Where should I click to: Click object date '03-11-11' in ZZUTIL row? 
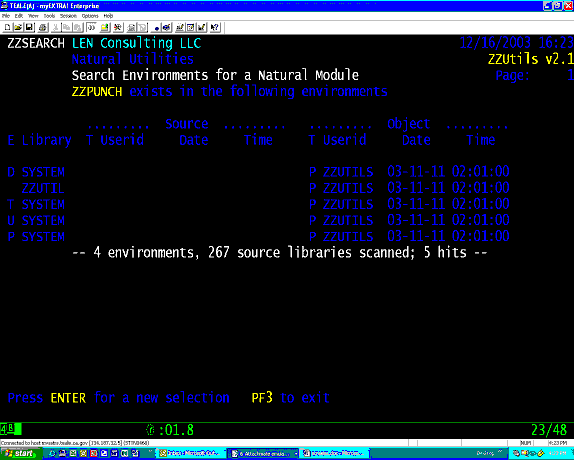point(416,188)
